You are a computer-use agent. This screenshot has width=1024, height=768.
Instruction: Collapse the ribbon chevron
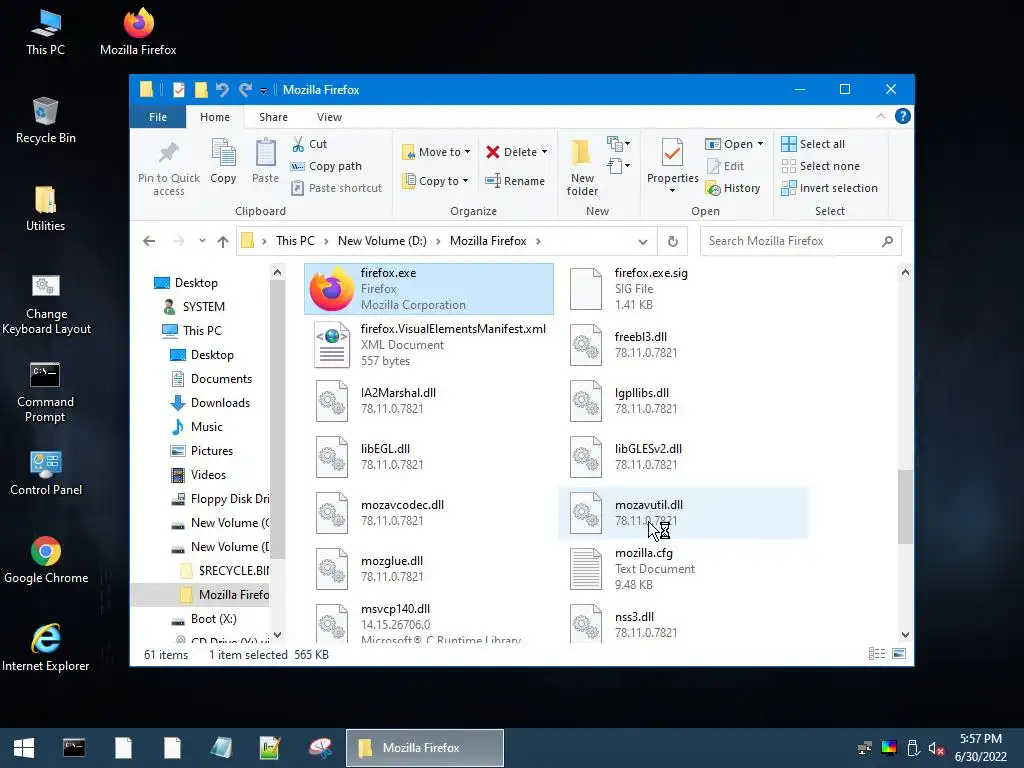881,116
